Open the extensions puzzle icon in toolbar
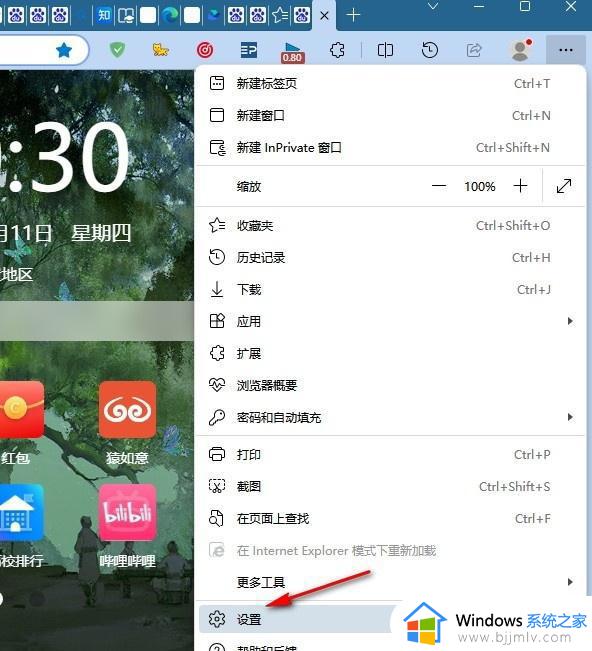The image size is (592, 651). [x=337, y=50]
